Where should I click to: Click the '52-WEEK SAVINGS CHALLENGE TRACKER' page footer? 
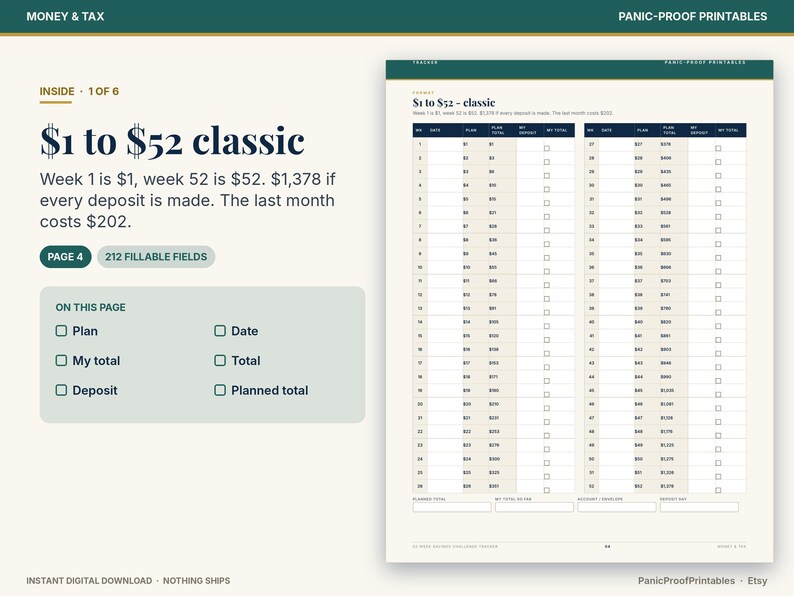(x=455, y=546)
